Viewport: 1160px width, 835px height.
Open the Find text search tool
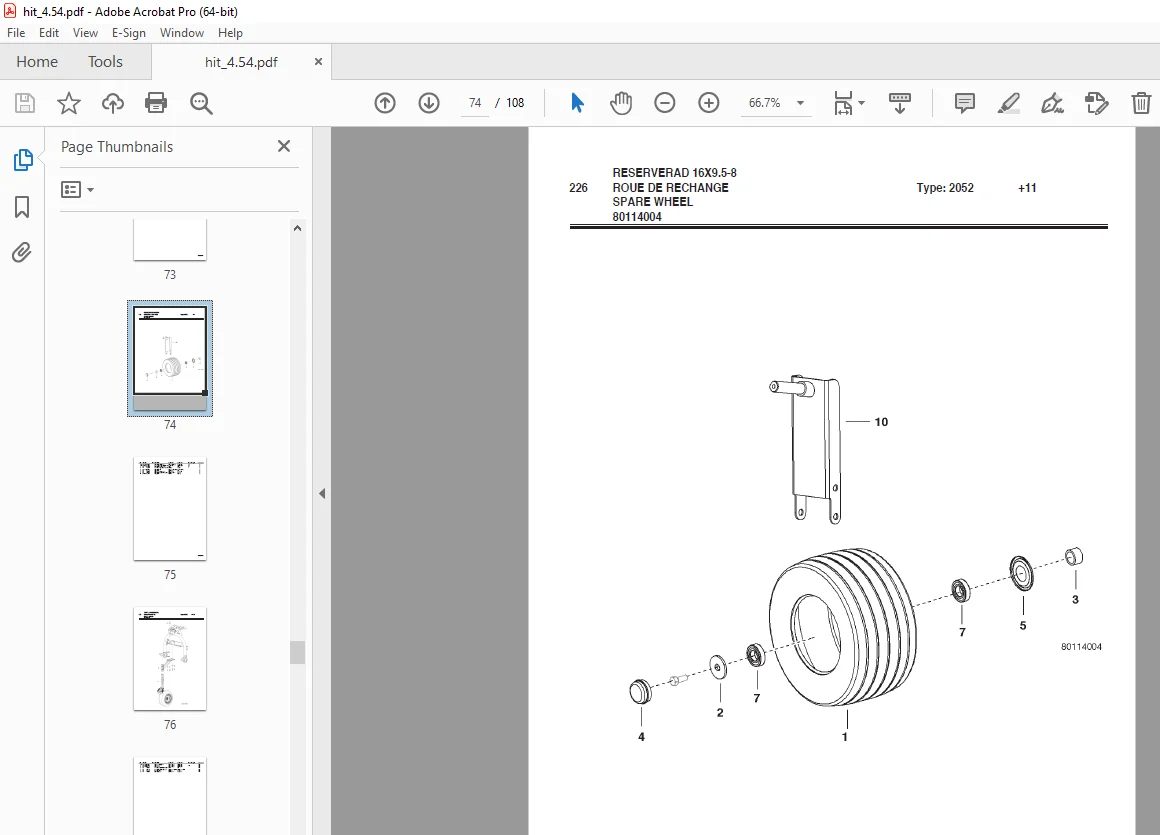[200, 103]
